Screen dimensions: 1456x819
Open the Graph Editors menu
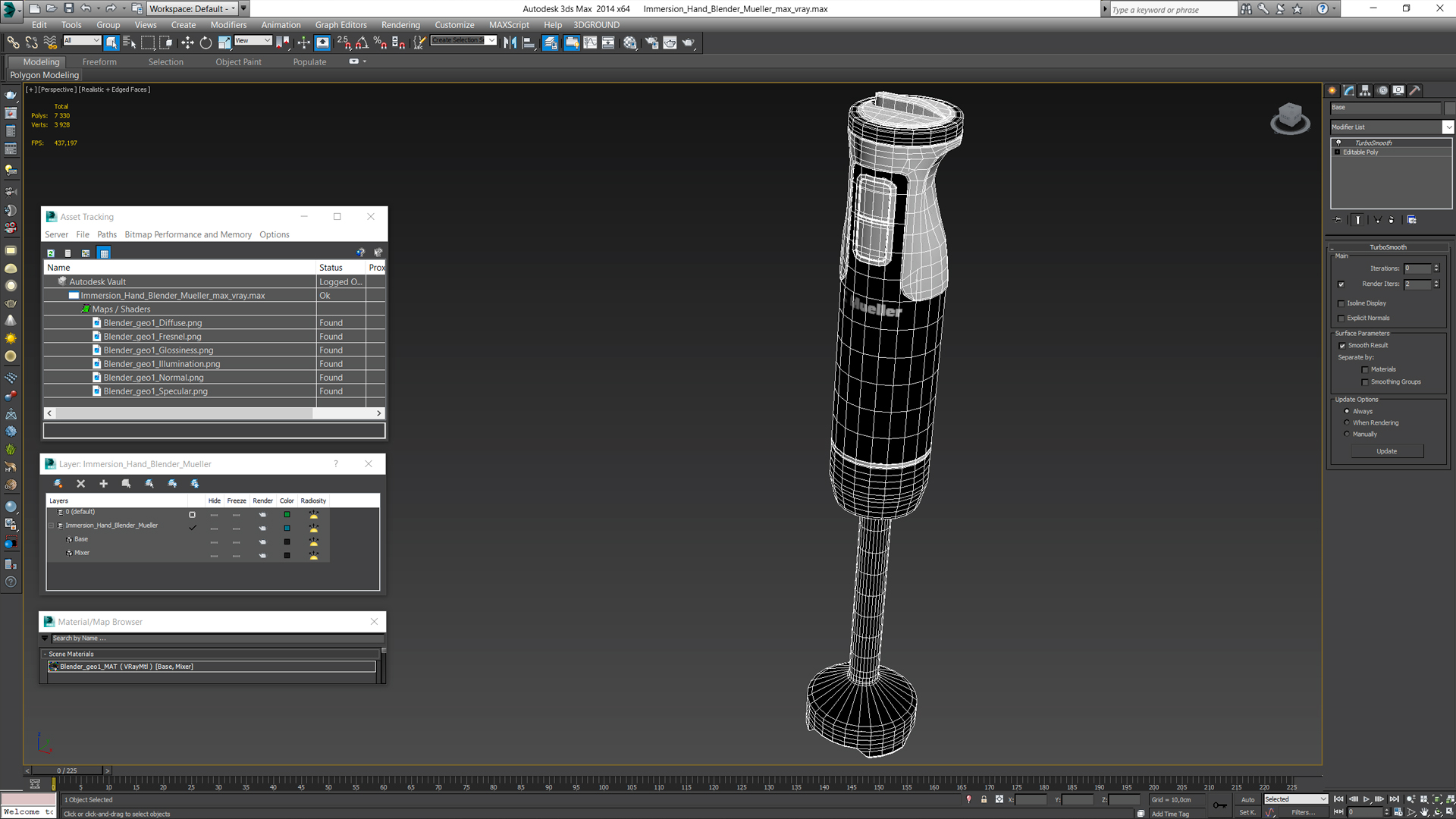tap(340, 25)
